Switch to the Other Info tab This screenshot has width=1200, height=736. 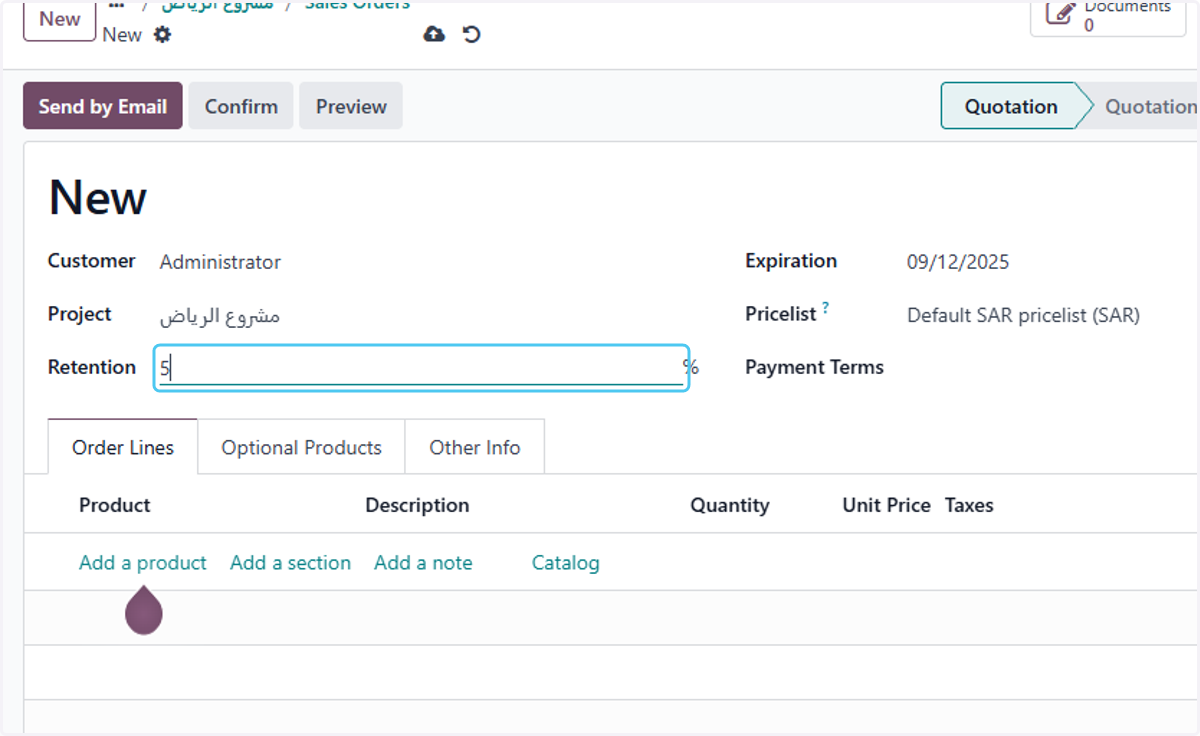pos(475,447)
